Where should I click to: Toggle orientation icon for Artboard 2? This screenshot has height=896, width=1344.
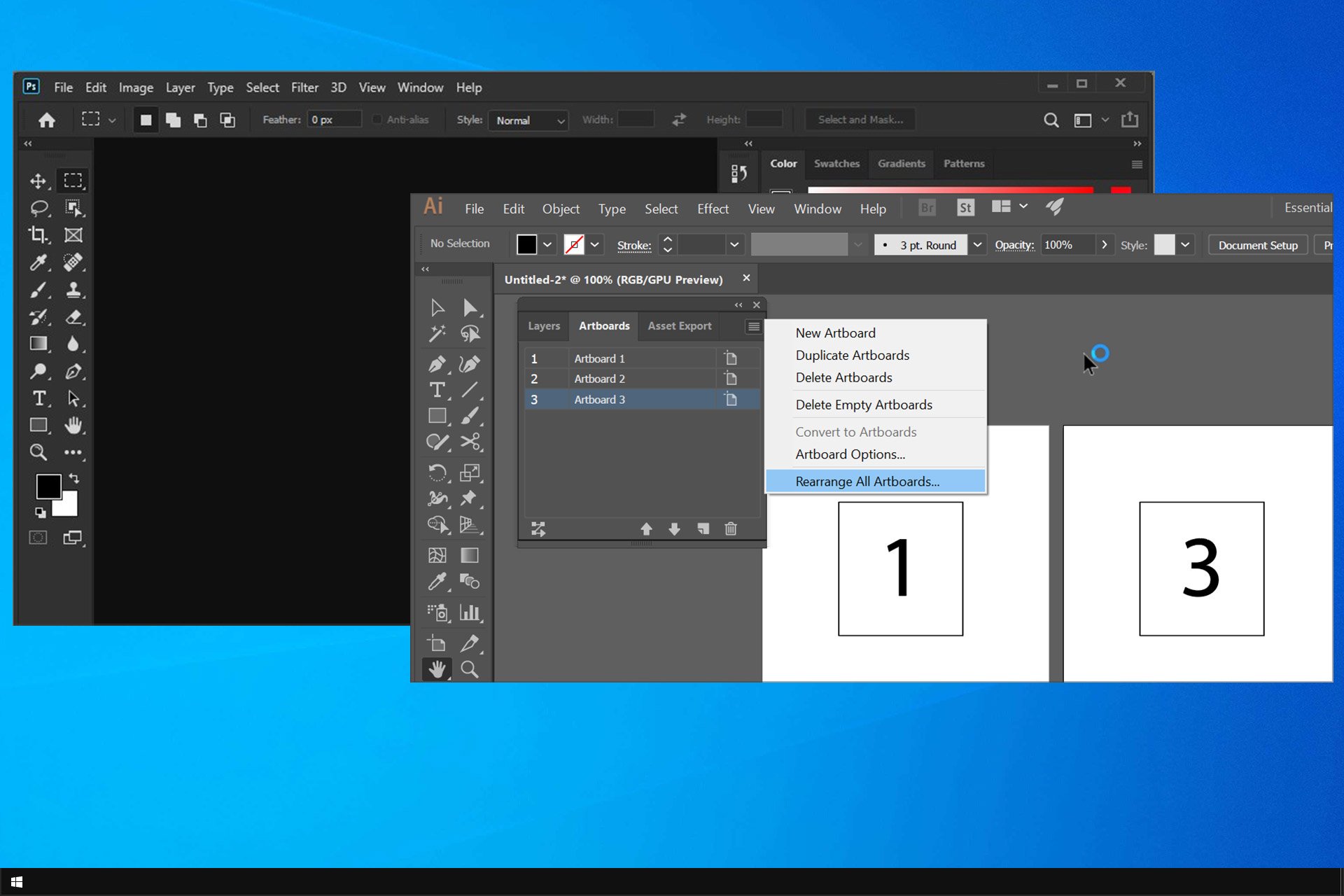tap(731, 379)
